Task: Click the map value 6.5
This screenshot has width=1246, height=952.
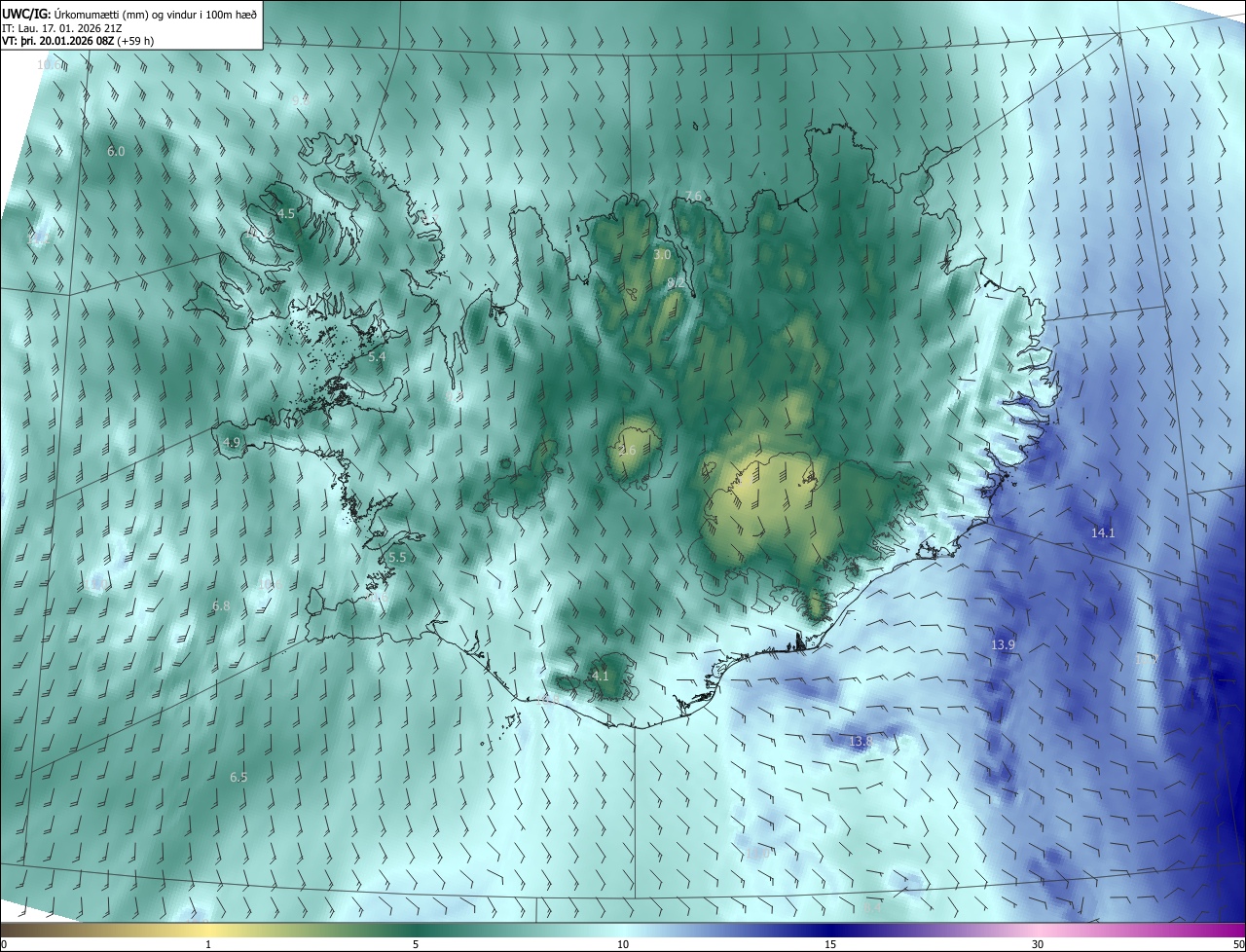Action: [238, 777]
